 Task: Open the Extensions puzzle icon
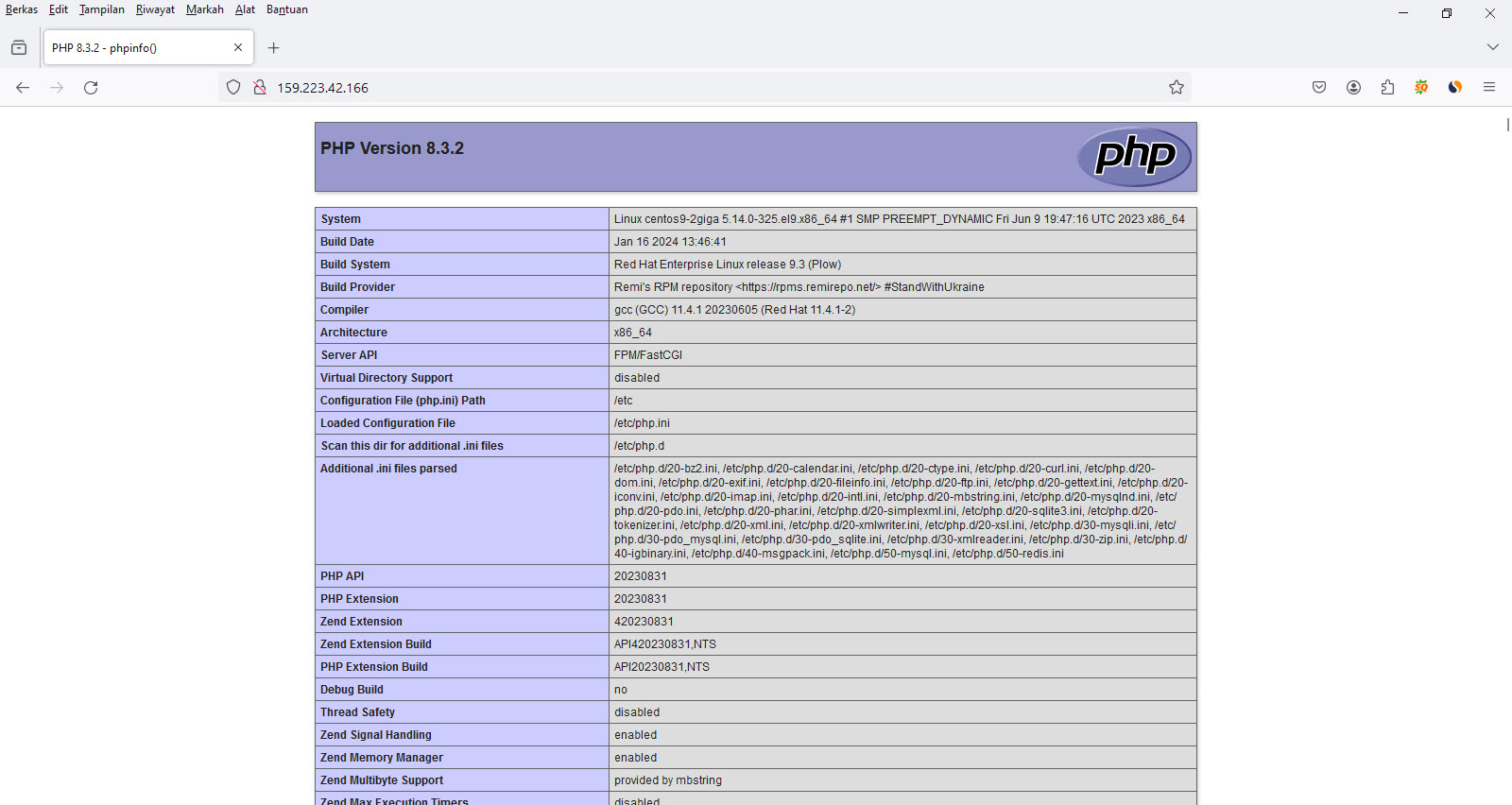coord(1387,88)
